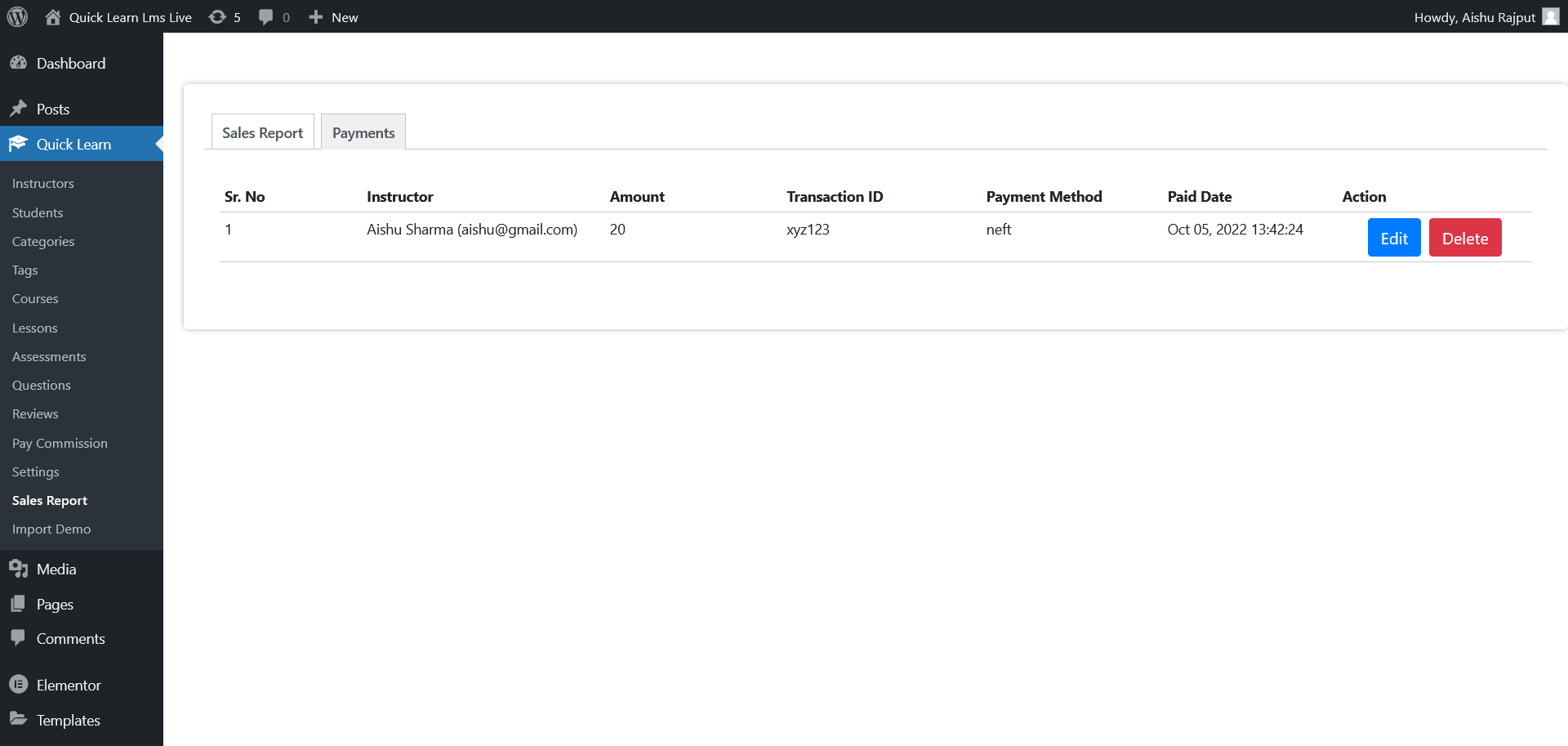Go to Categories submenu
1568x746 pixels.
(43, 241)
